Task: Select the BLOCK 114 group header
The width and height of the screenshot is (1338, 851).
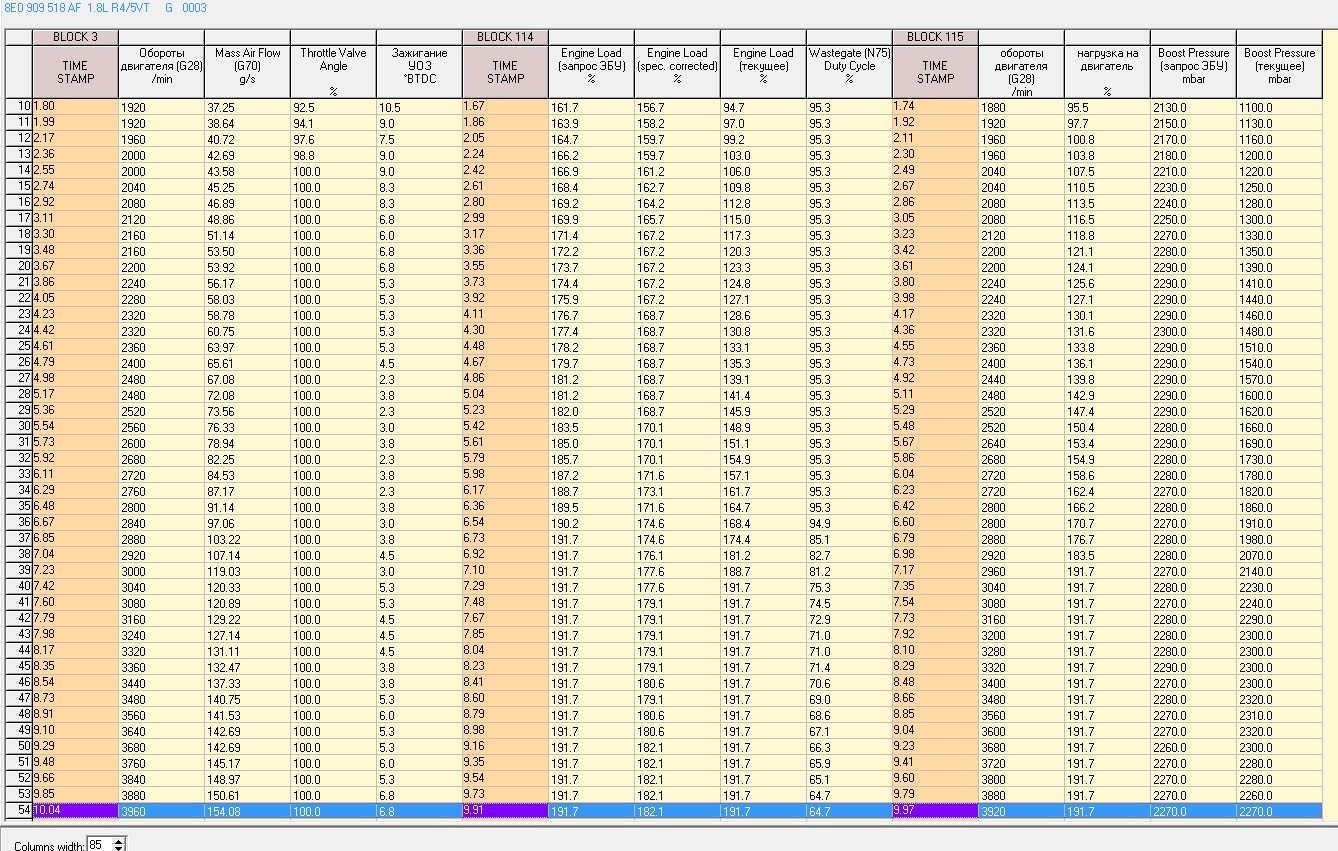Action: click(505, 37)
